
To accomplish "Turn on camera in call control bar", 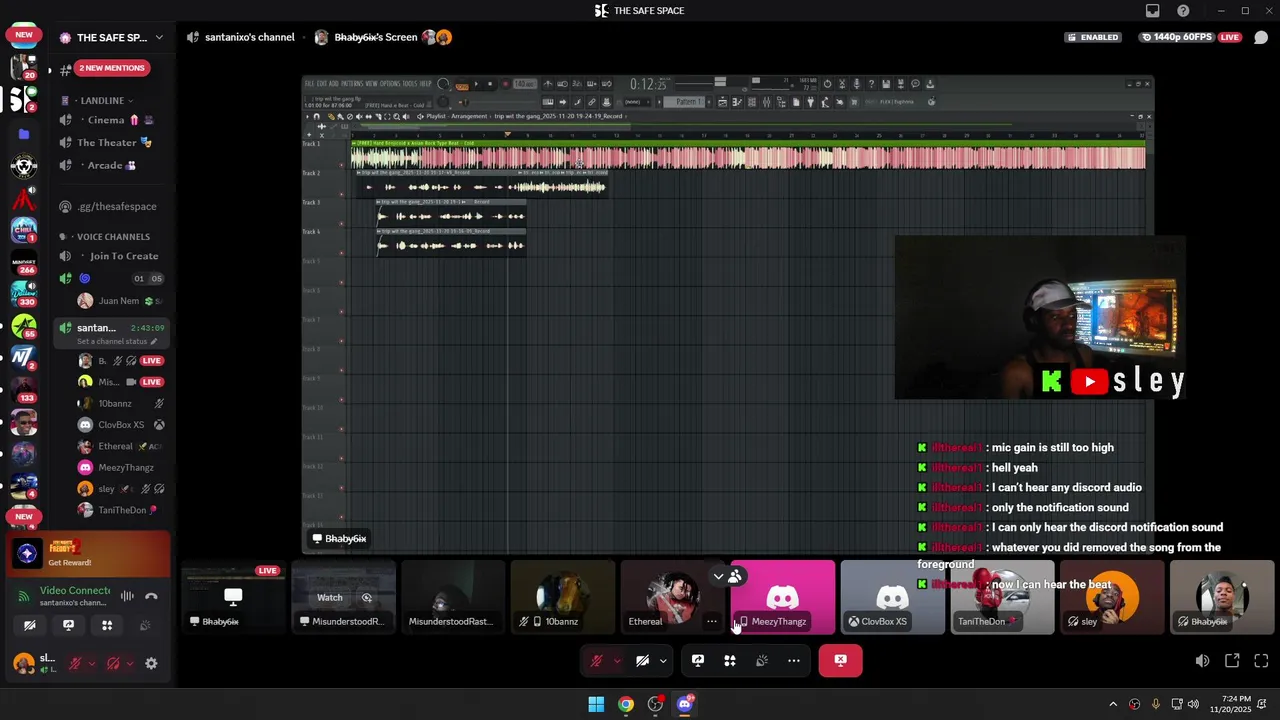I will (x=643, y=661).
